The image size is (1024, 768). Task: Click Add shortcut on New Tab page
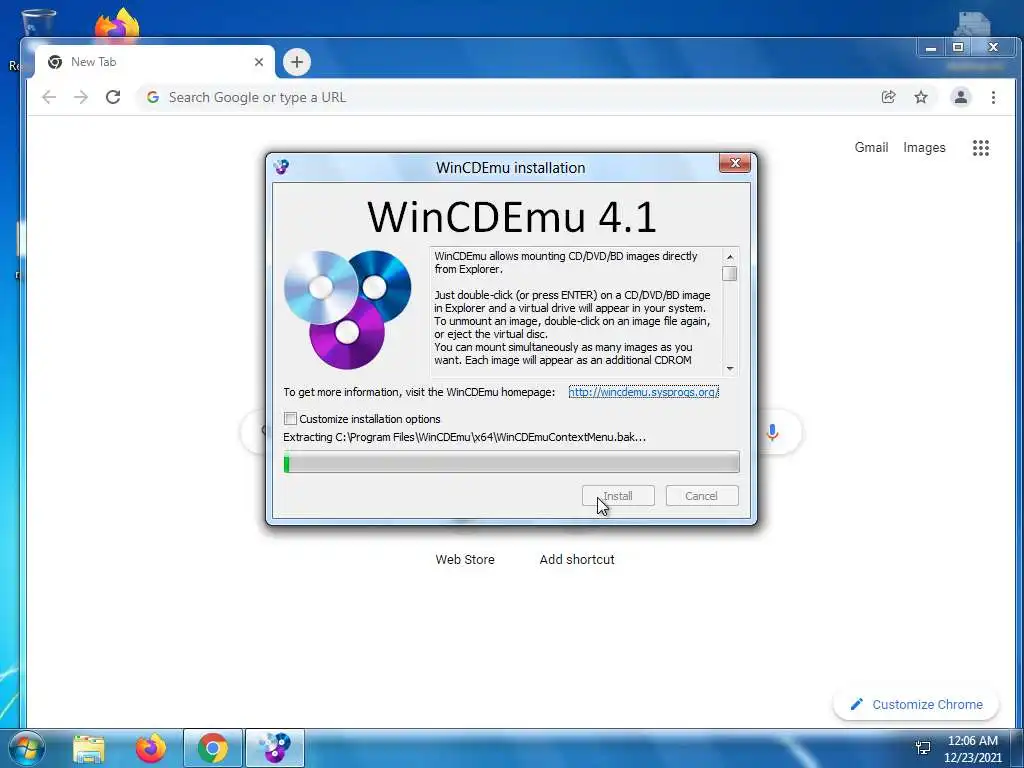(x=577, y=559)
